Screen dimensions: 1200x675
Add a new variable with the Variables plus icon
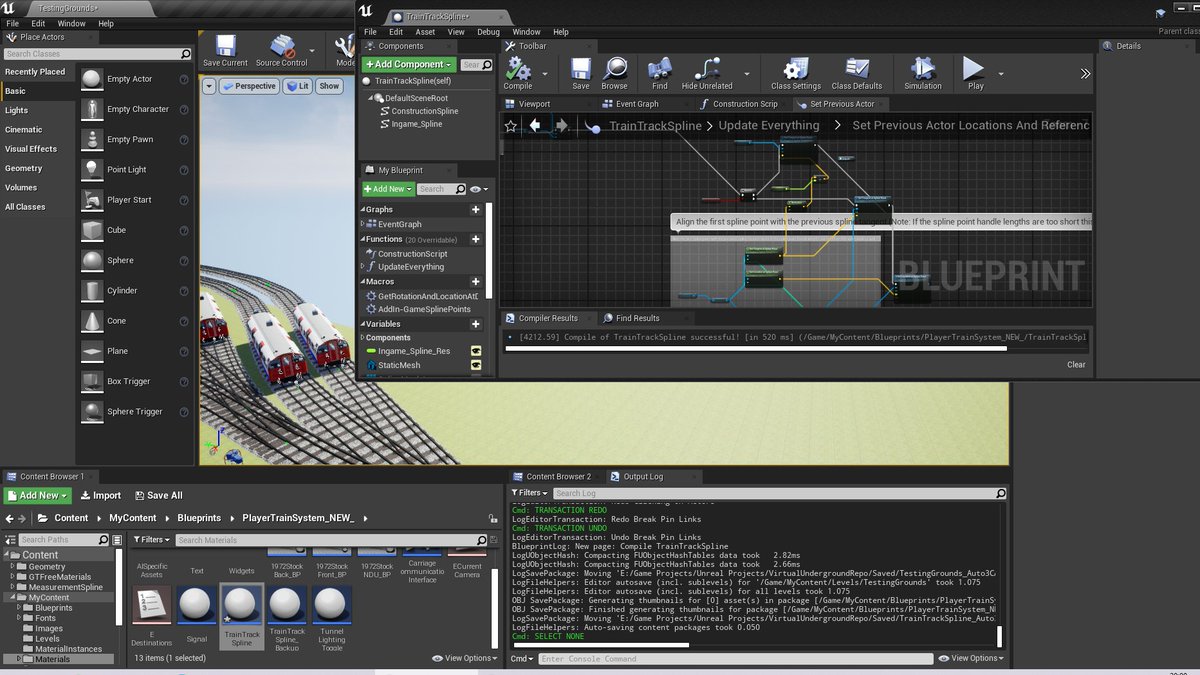point(476,324)
